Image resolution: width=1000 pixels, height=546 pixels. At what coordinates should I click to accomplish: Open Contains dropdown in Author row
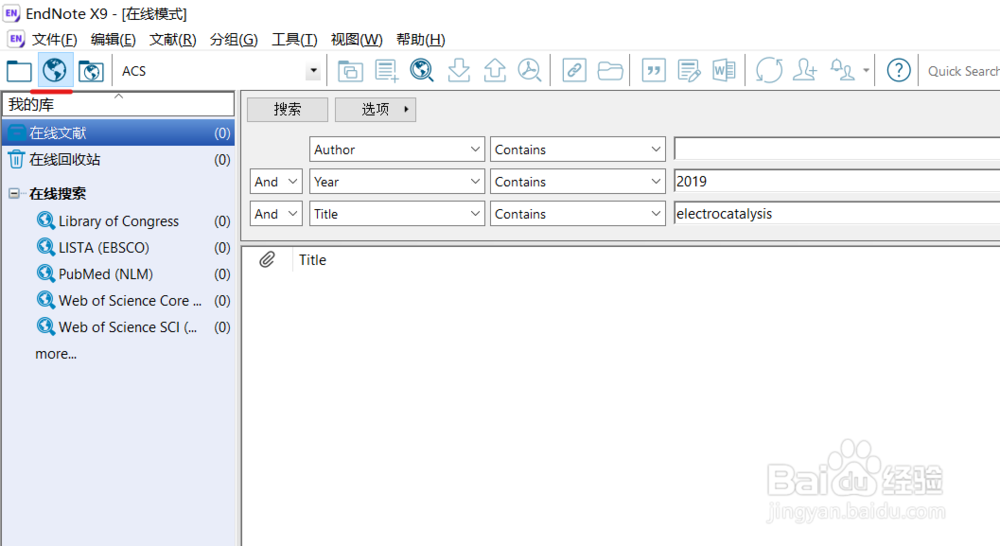578,149
